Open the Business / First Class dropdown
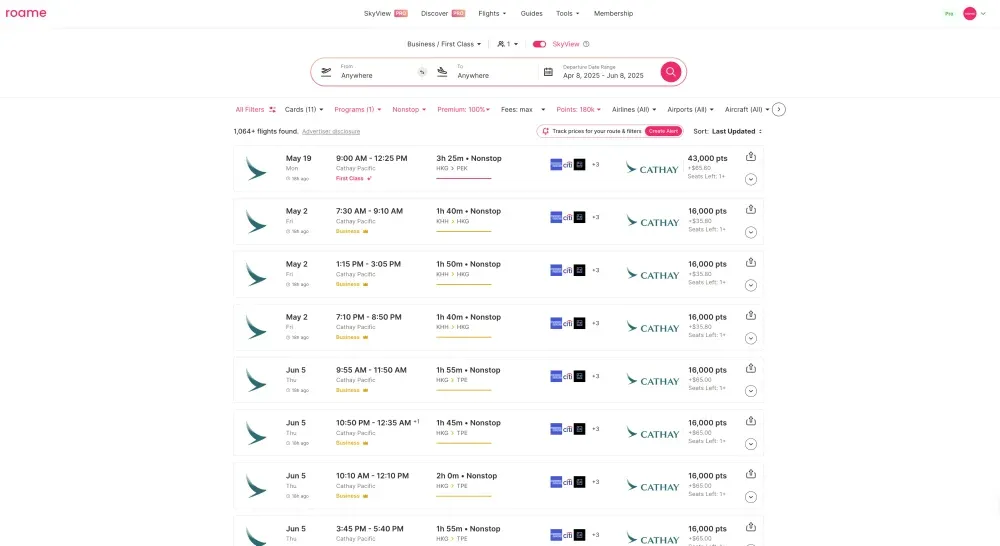The height and width of the screenshot is (546, 1000). 444,44
